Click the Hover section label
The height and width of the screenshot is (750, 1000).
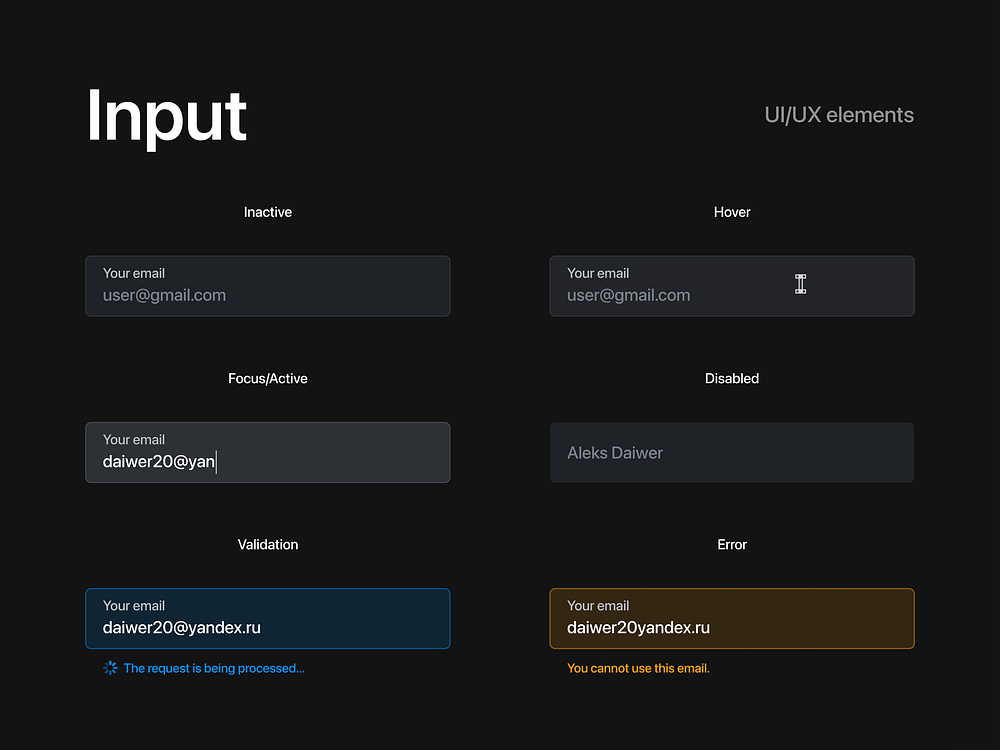click(x=732, y=212)
